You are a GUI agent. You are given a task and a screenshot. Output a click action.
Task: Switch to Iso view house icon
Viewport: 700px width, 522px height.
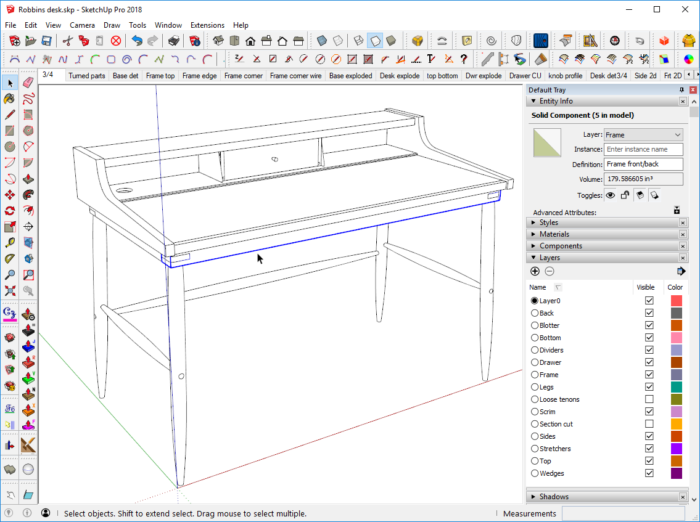[218, 41]
